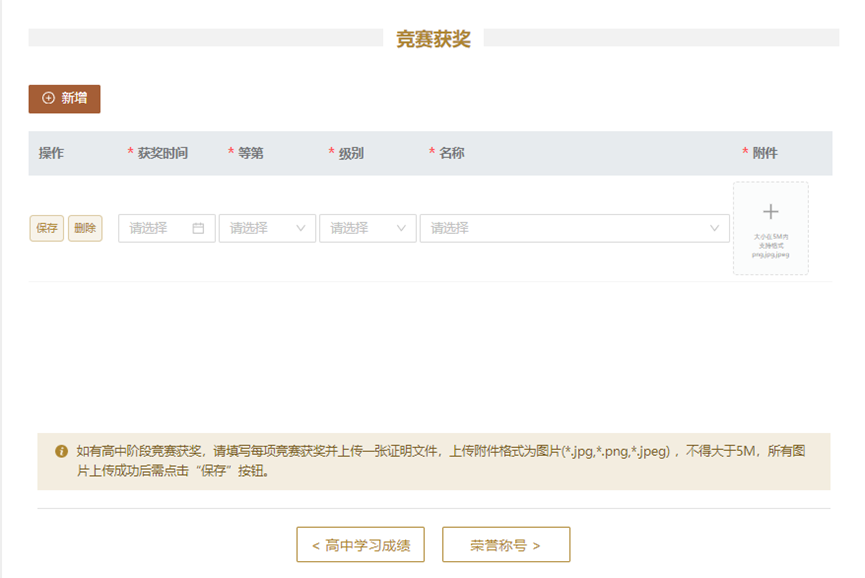Select the 等第 column header
This screenshot has height=578, width=865.
pos(250,153)
